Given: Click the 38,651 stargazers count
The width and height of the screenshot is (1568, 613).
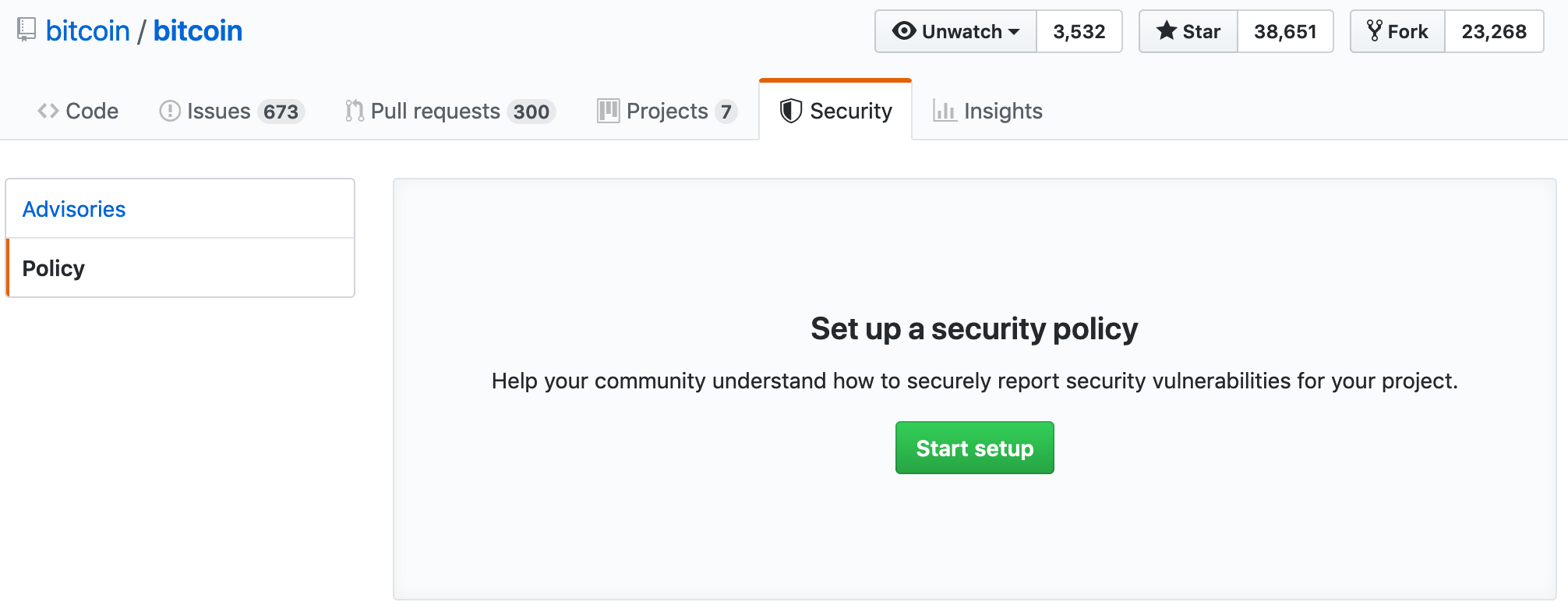Looking at the screenshot, I should 1285,31.
